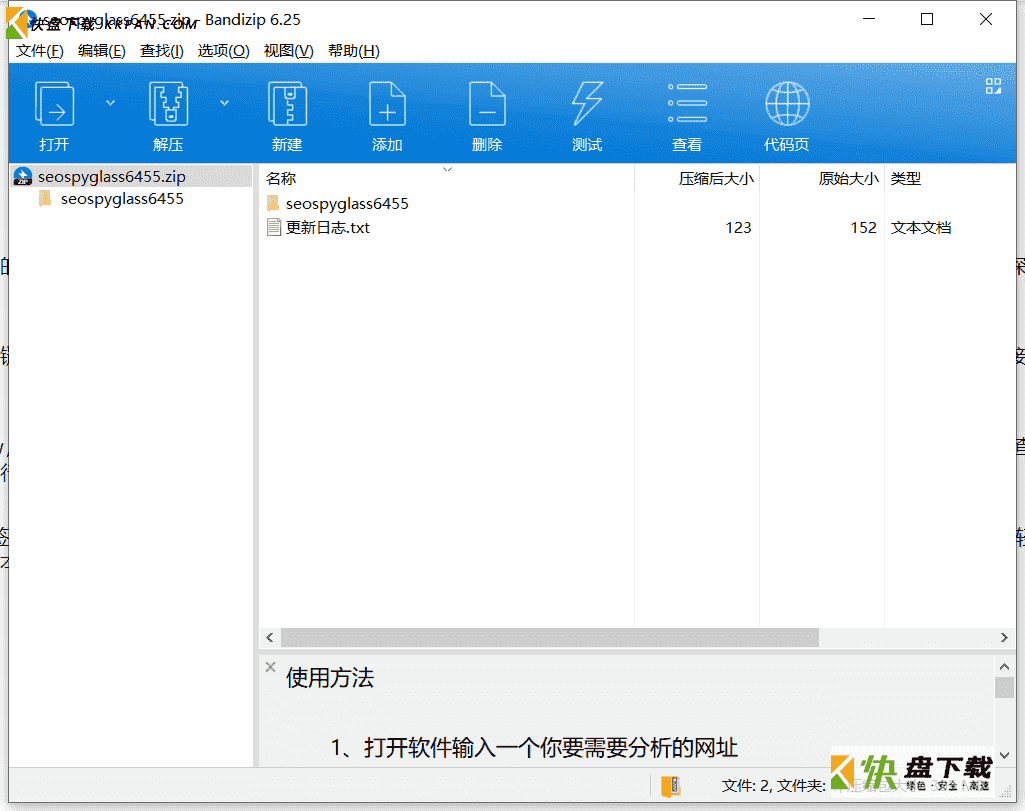Minimize the Bandizip window

coord(869,19)
